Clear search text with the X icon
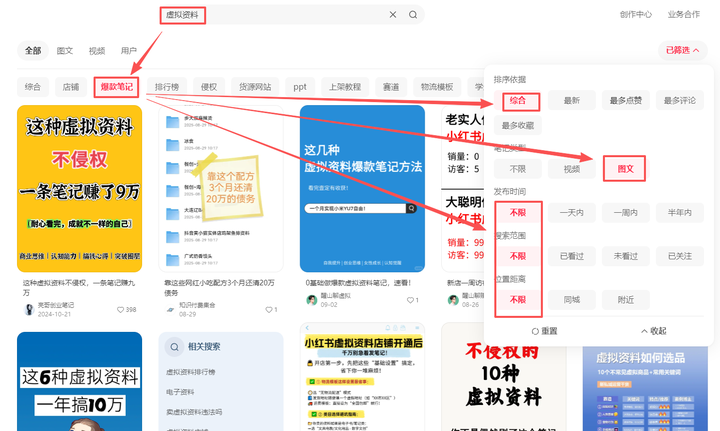This screenshot has height=431, width=720. click(x=393, y=15)
